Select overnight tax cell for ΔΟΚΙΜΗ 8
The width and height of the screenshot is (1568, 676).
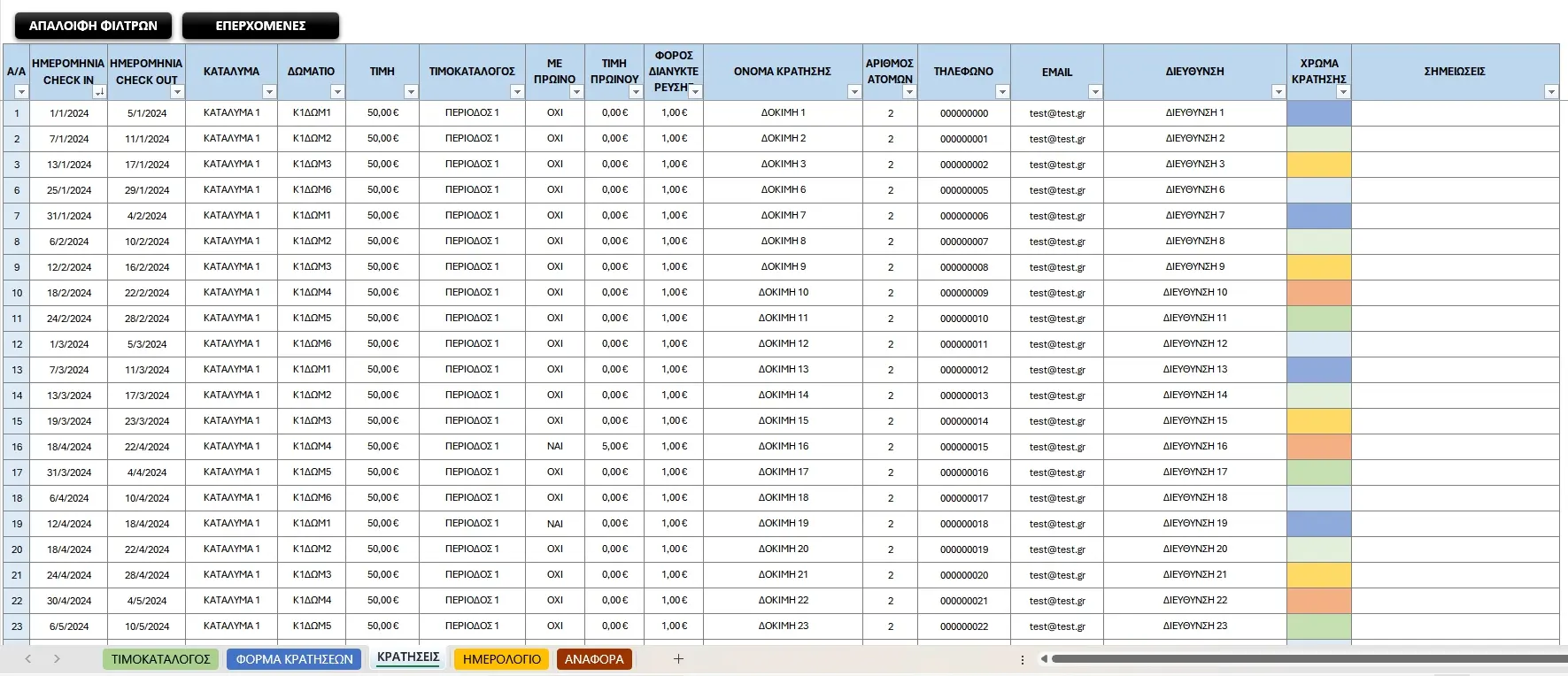click(x=674, y=242)
